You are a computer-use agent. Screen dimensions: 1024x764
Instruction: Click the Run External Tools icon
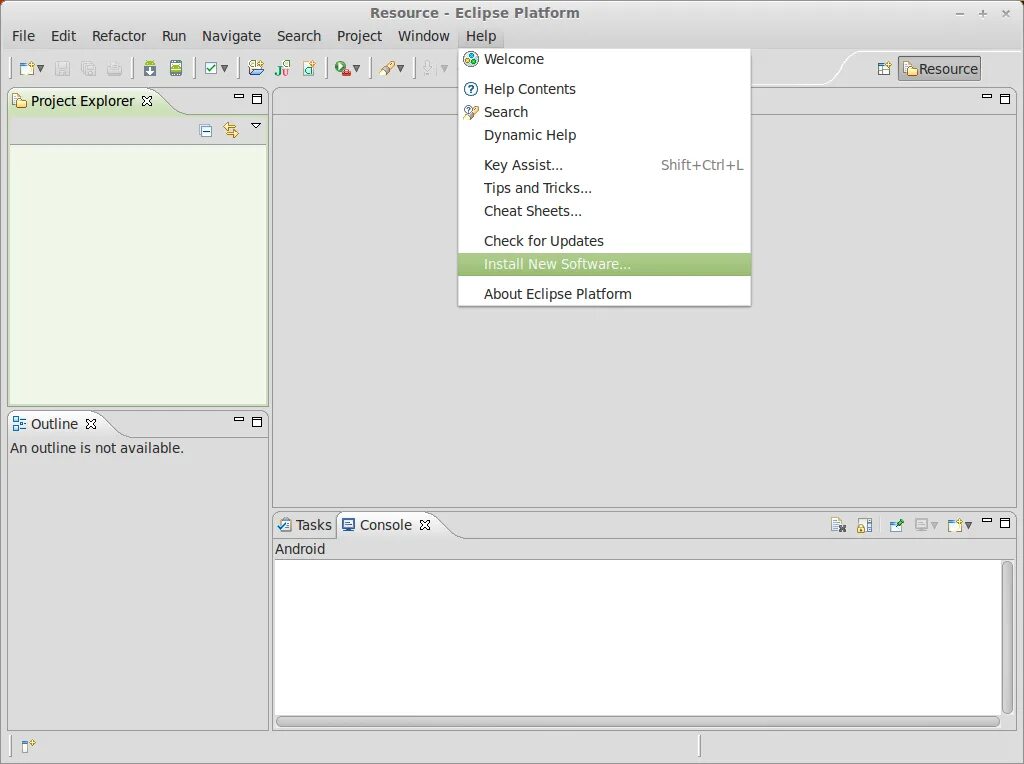(x=342, y=68)
